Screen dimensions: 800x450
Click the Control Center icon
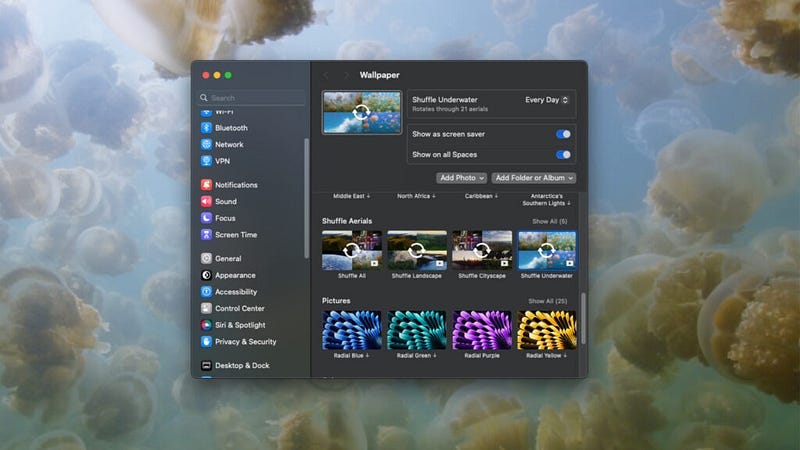point(206,308)
